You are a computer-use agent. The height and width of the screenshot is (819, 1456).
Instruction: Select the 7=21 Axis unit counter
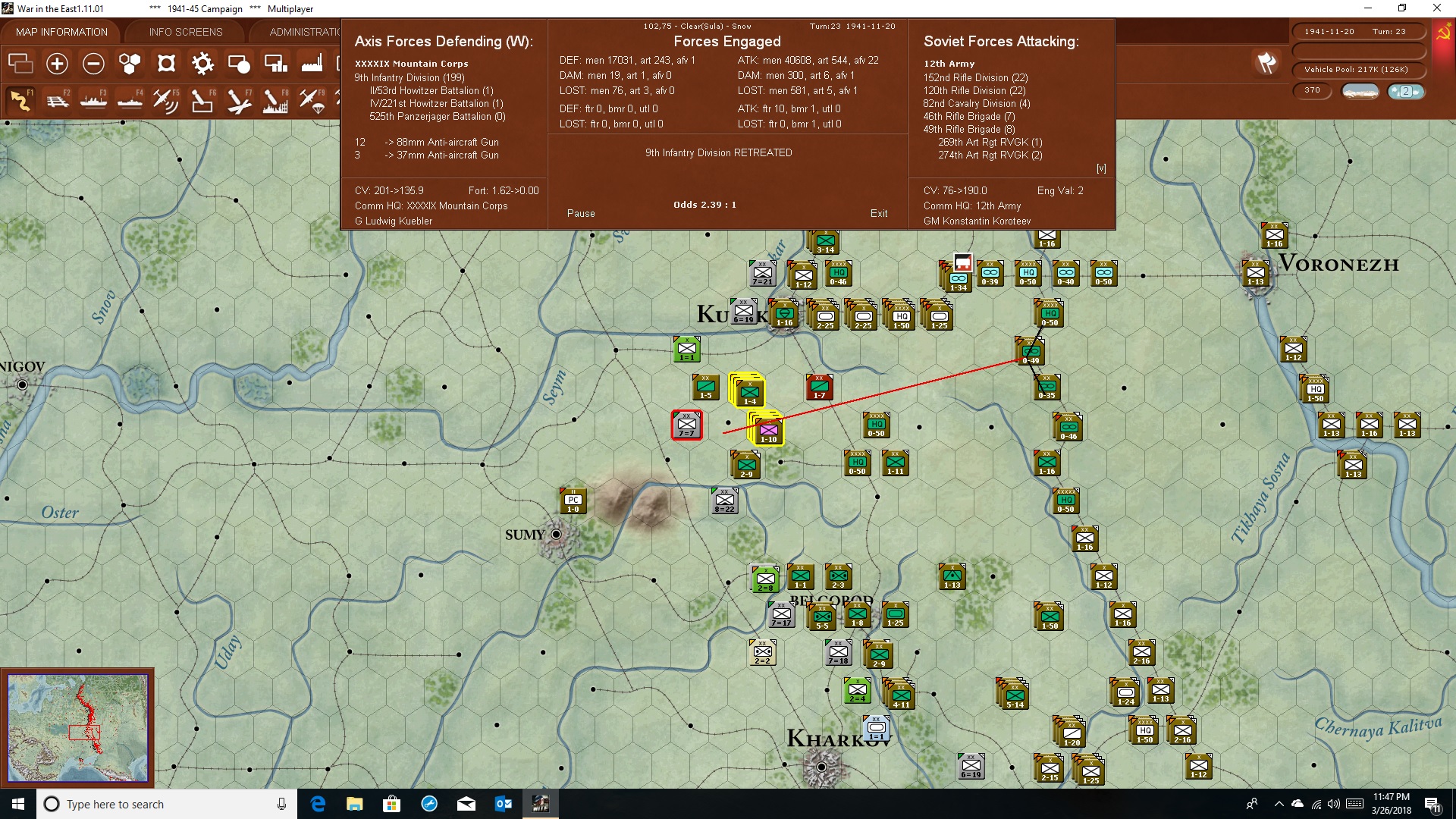click(762, 273)
